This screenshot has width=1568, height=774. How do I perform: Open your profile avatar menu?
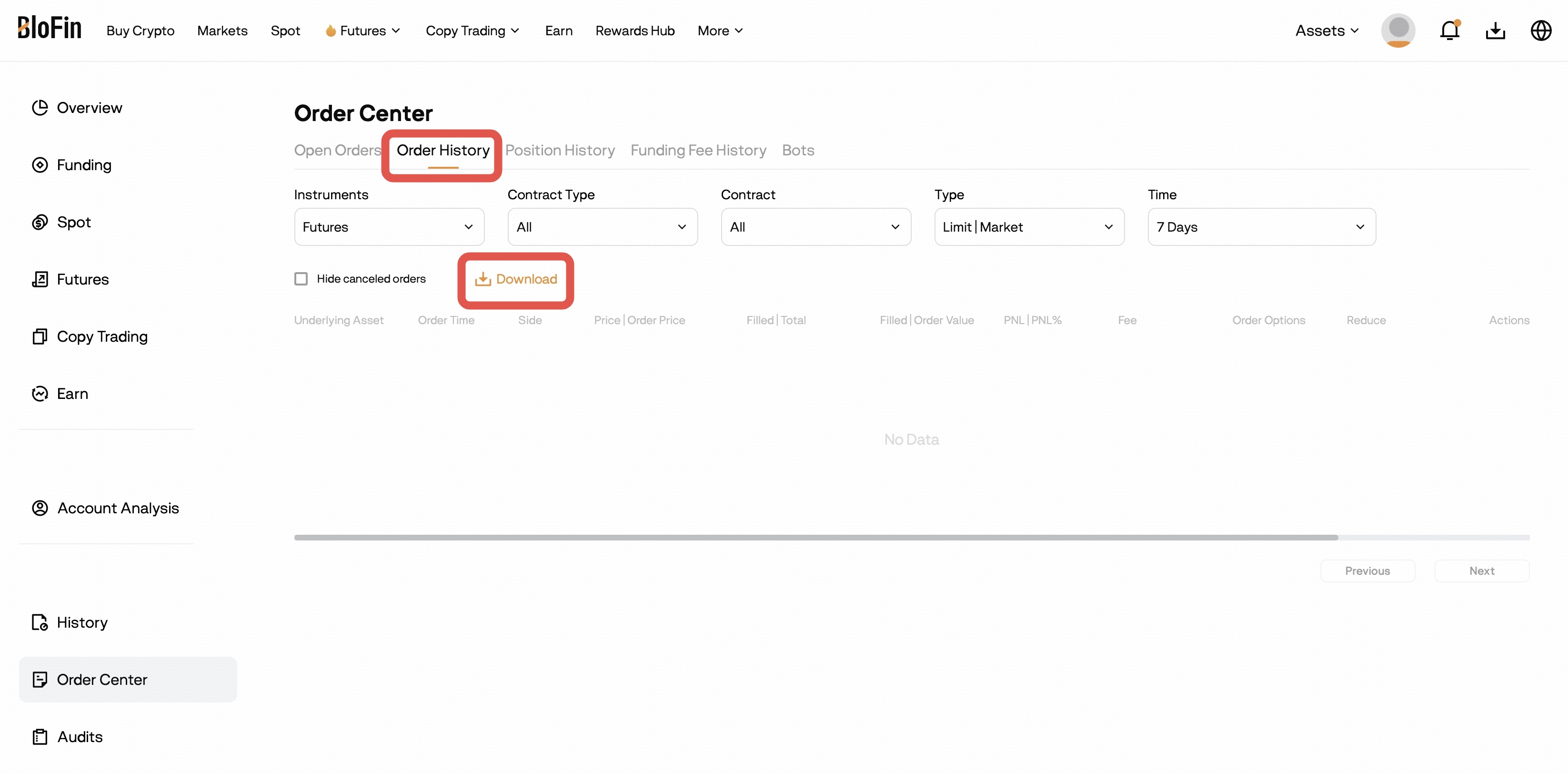point(1398,30)
